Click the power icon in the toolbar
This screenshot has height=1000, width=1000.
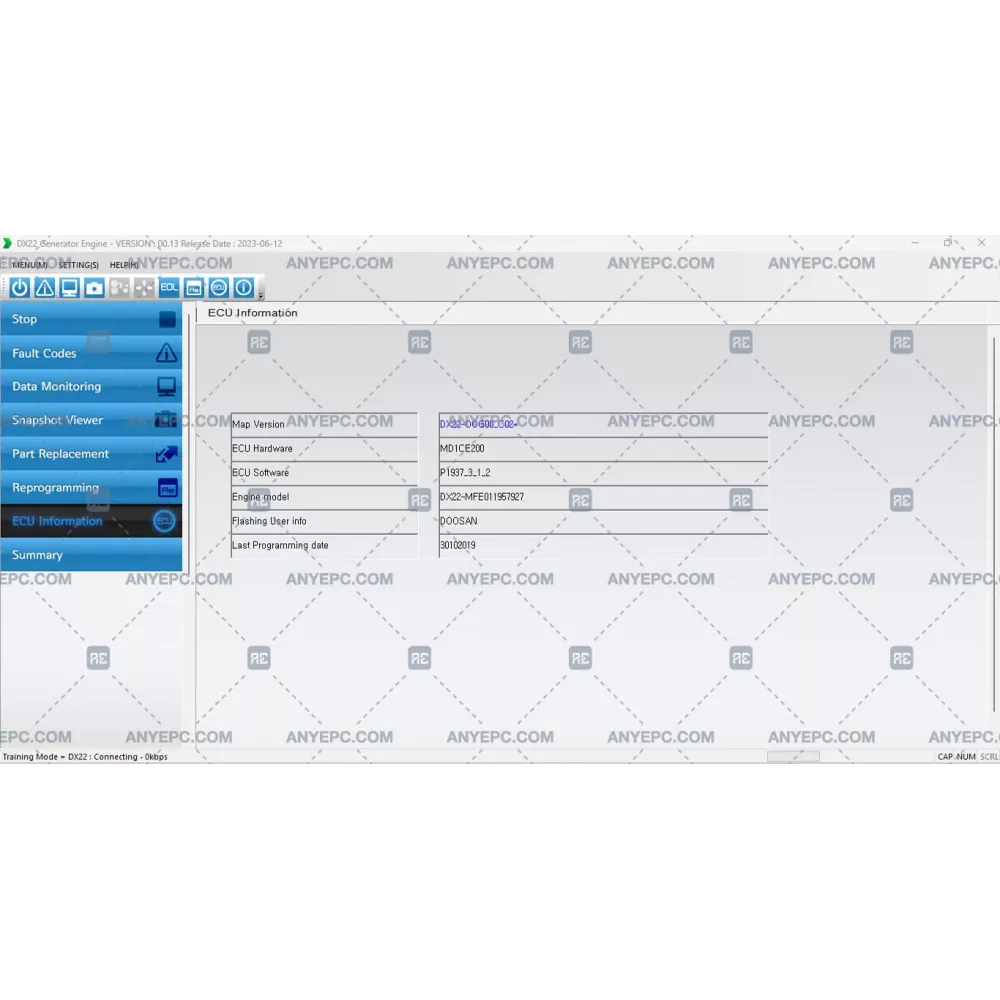pyautogui.click(x=20, y=288)
